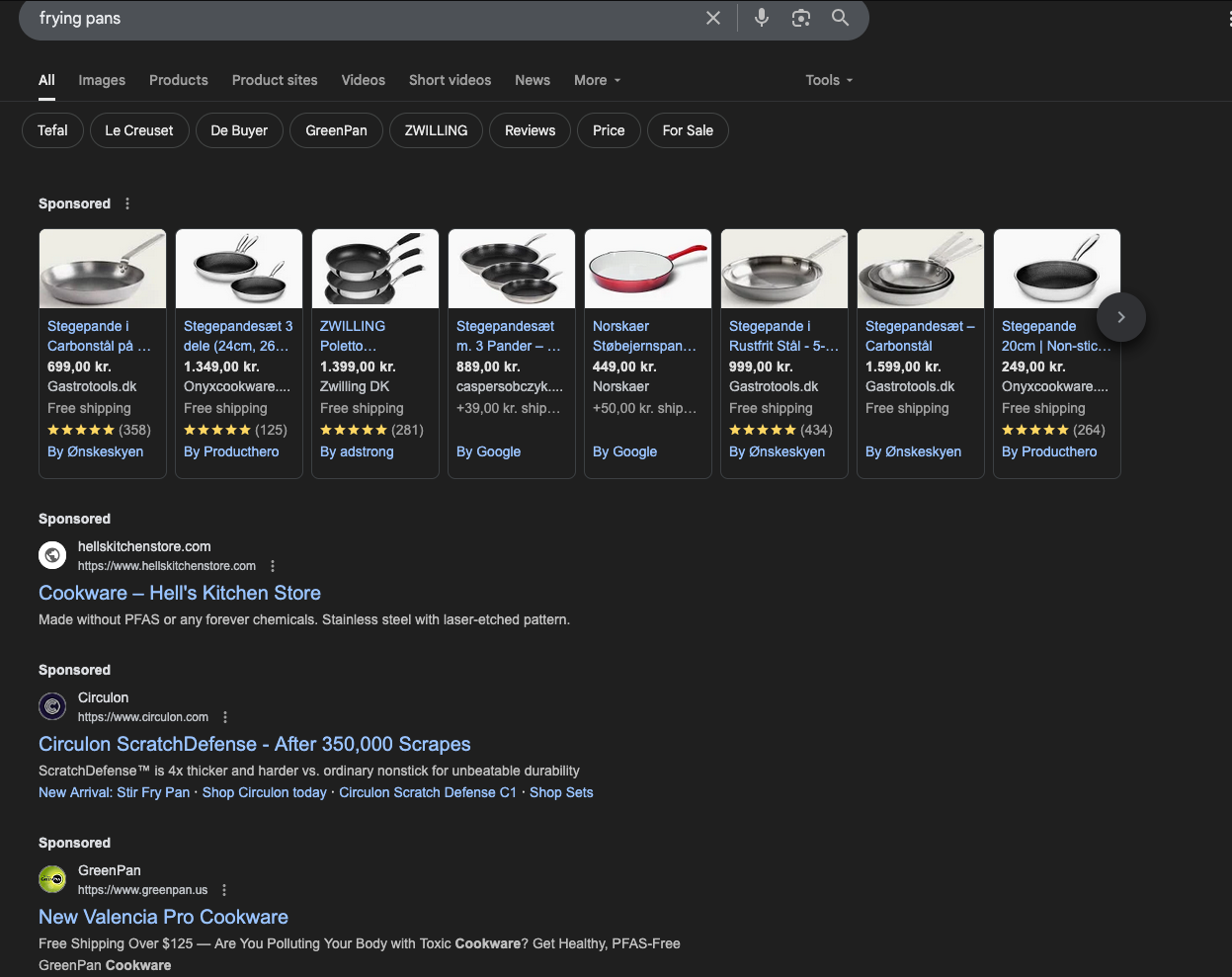Open New Arrival: Stir Fry Pan sitelink
The width and height of the screenshot is (1232, 977).
click(114, 792)
